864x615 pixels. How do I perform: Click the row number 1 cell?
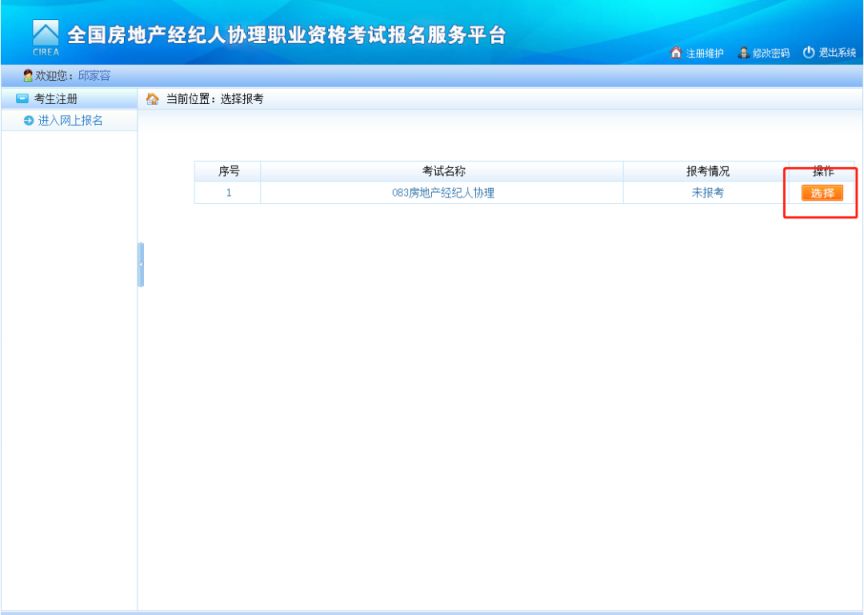(x=228, y=192)
